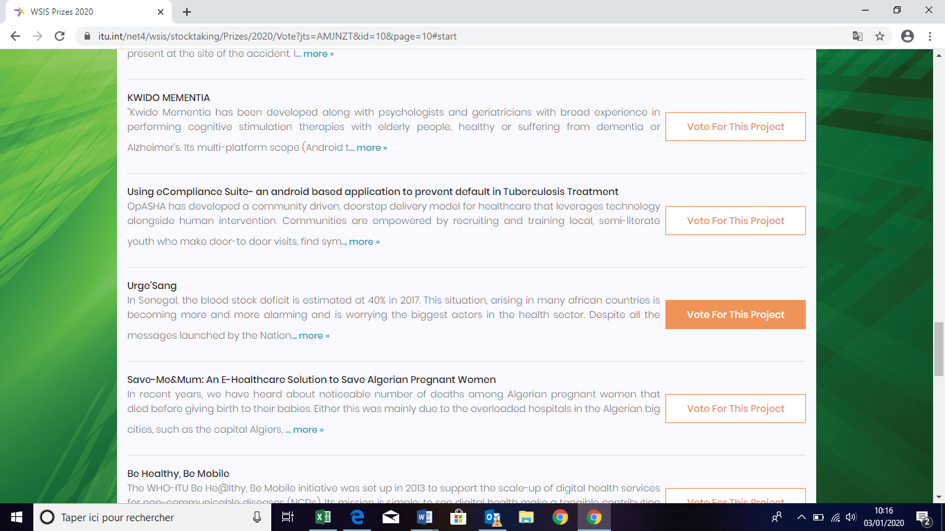
Task: Vote for the Urge'Sang project
Action: (735, 315)
